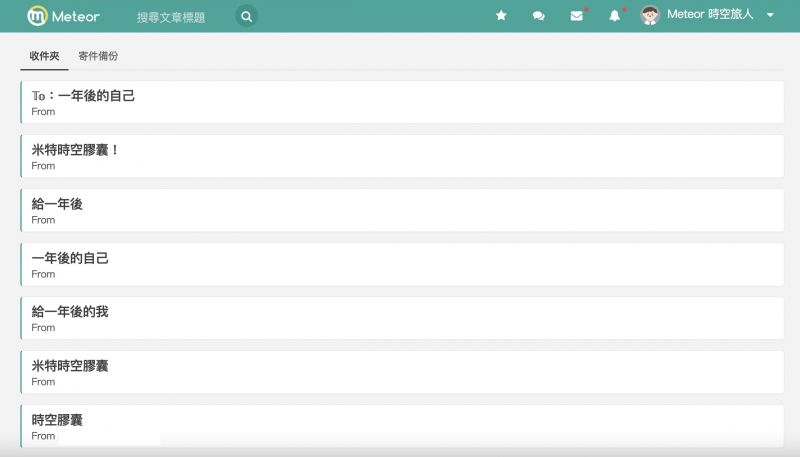800x457 pixels.
Task: Open the mail envelope icon
Action: tap(577, 16)
